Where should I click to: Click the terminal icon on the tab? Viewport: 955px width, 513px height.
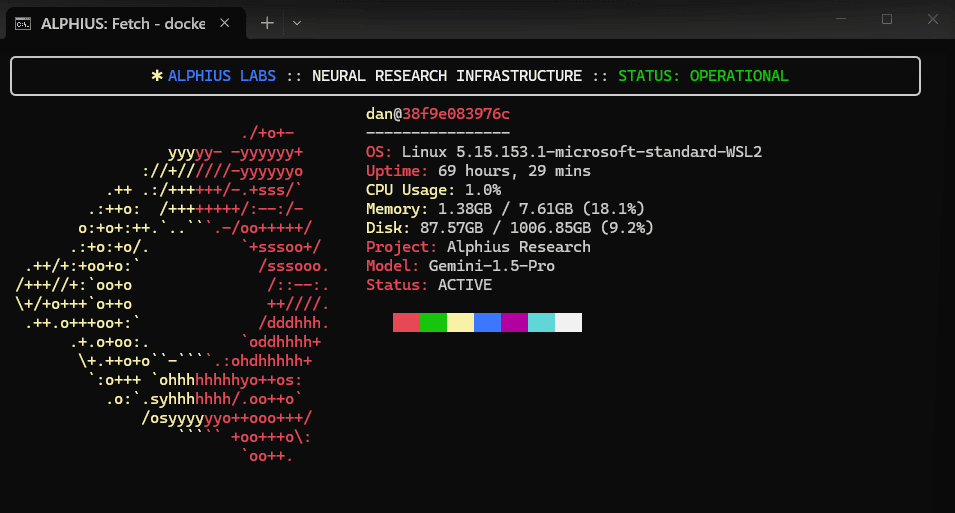point(23,24)
